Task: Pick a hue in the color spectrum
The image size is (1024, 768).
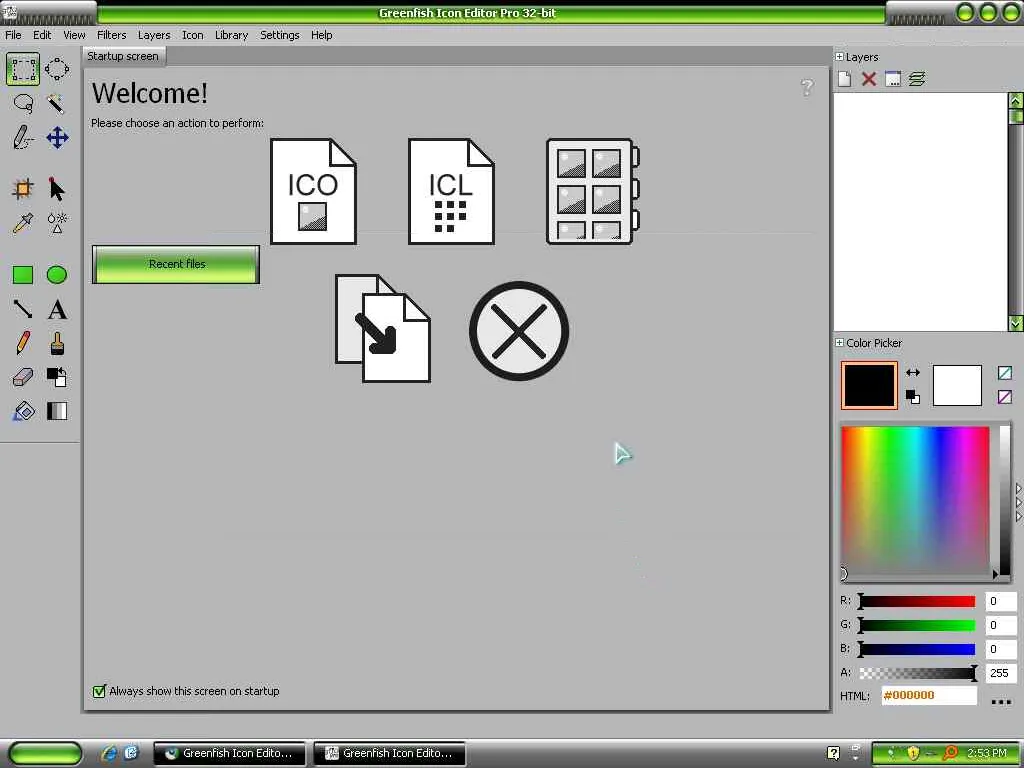Action: click(x=915, y=502)
